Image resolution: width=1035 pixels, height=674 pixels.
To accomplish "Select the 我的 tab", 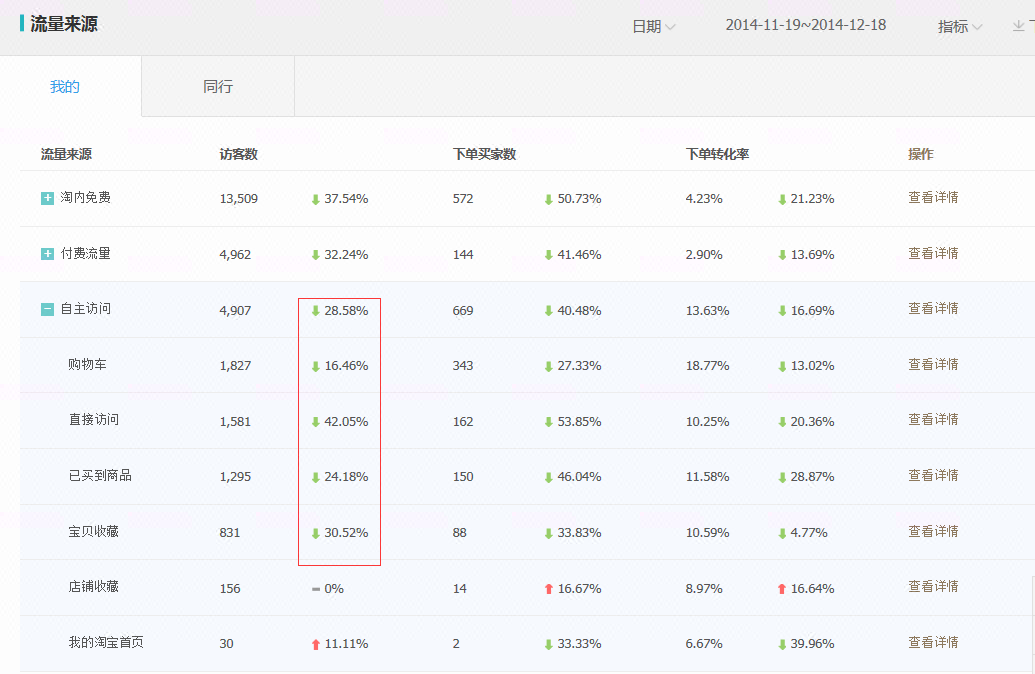I will [65, 87].
